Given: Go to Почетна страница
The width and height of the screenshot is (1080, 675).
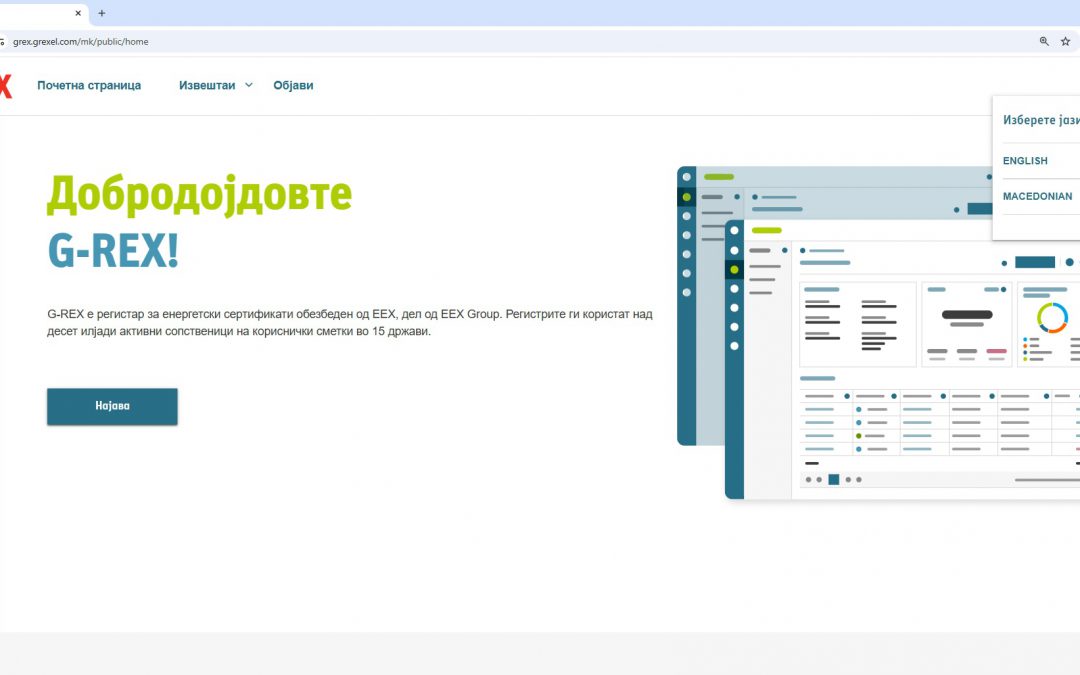Looking at the screenshot, I should coord(89,86).
